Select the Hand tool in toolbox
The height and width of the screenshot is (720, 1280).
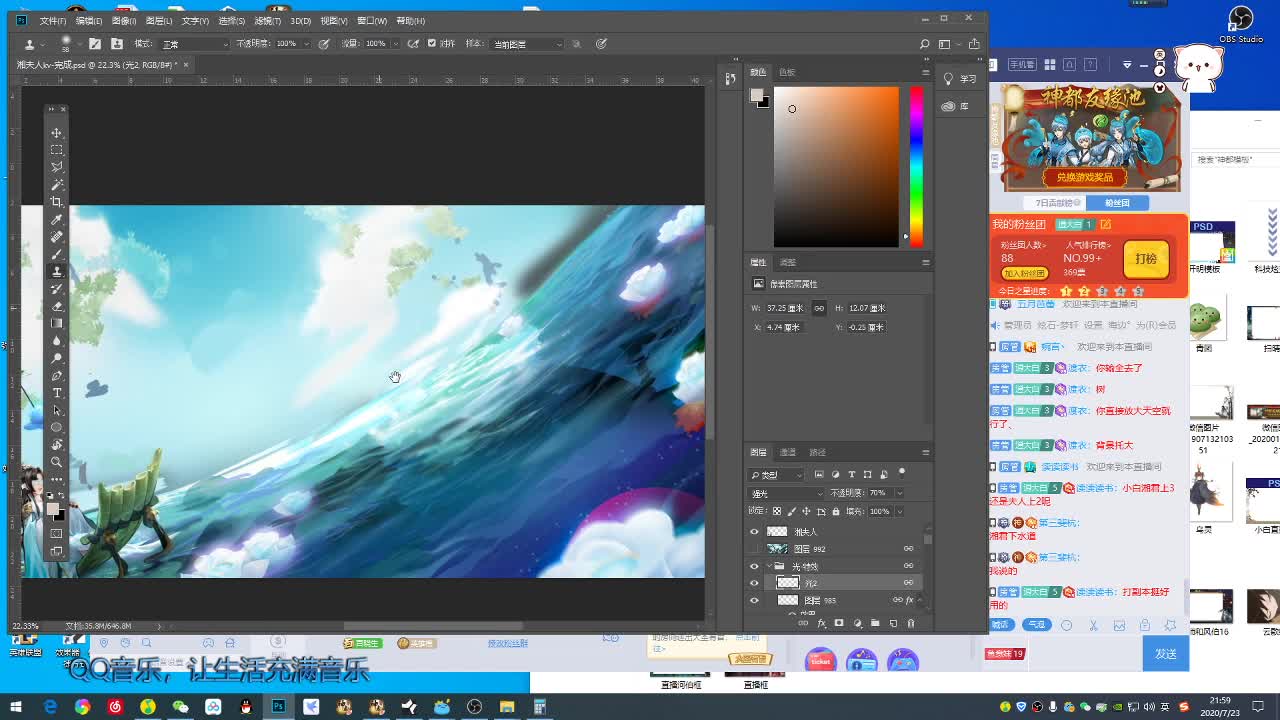click(57, 445)
